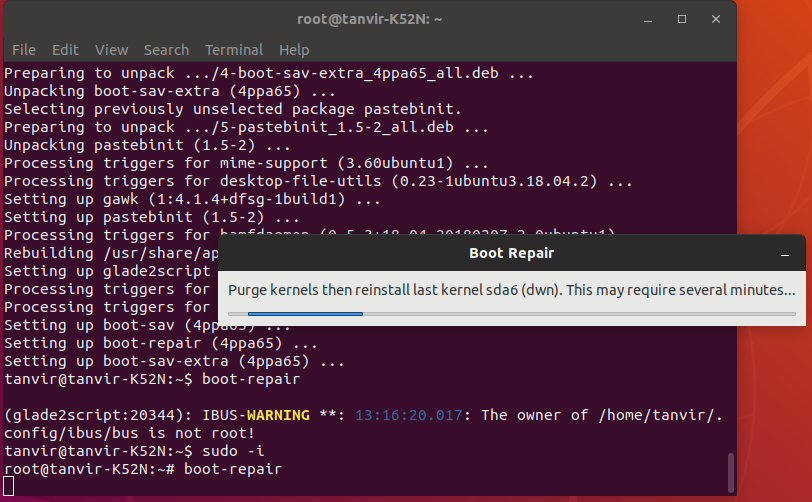Click 'config/ibus/bus is not root!' line

129,433
